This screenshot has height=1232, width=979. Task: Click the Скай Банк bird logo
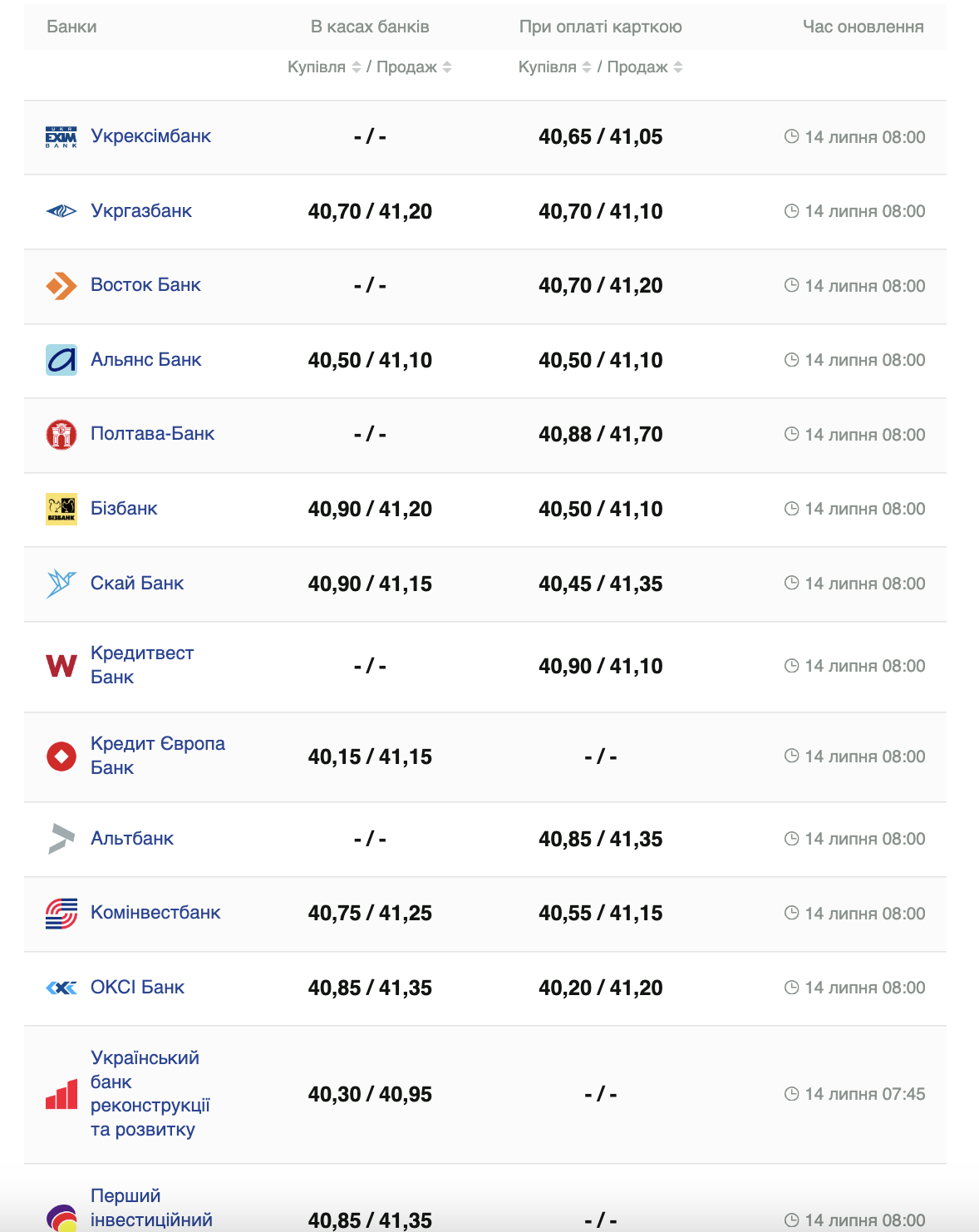(x=61, y=584)
